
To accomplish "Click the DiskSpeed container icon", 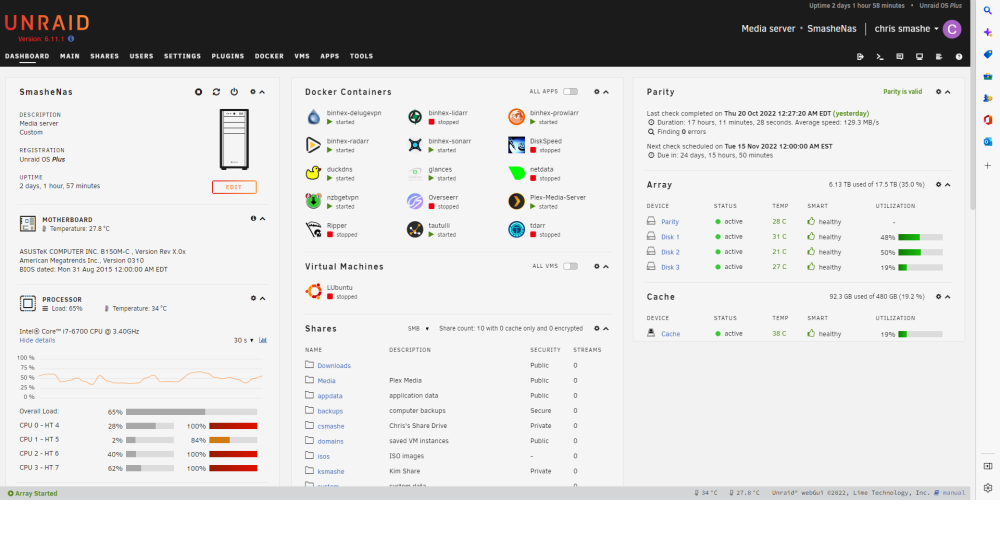I will tap(516, 145).
